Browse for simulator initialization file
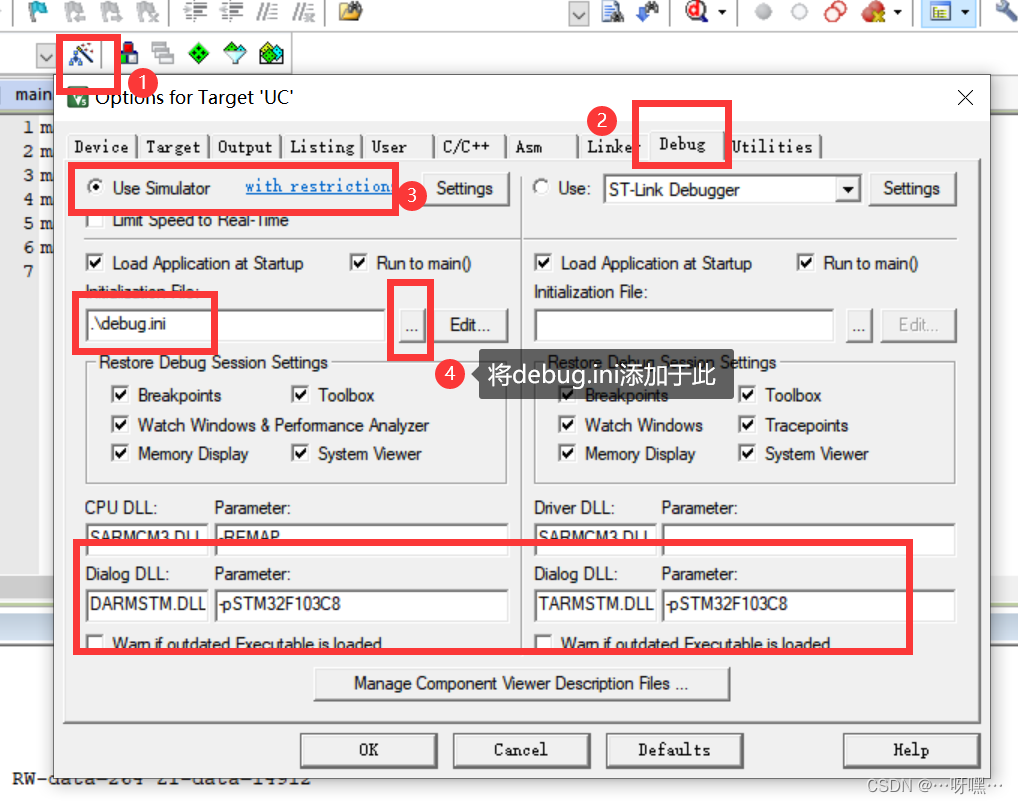This screenshot has height=804, width=1018. tap(412, 325)
